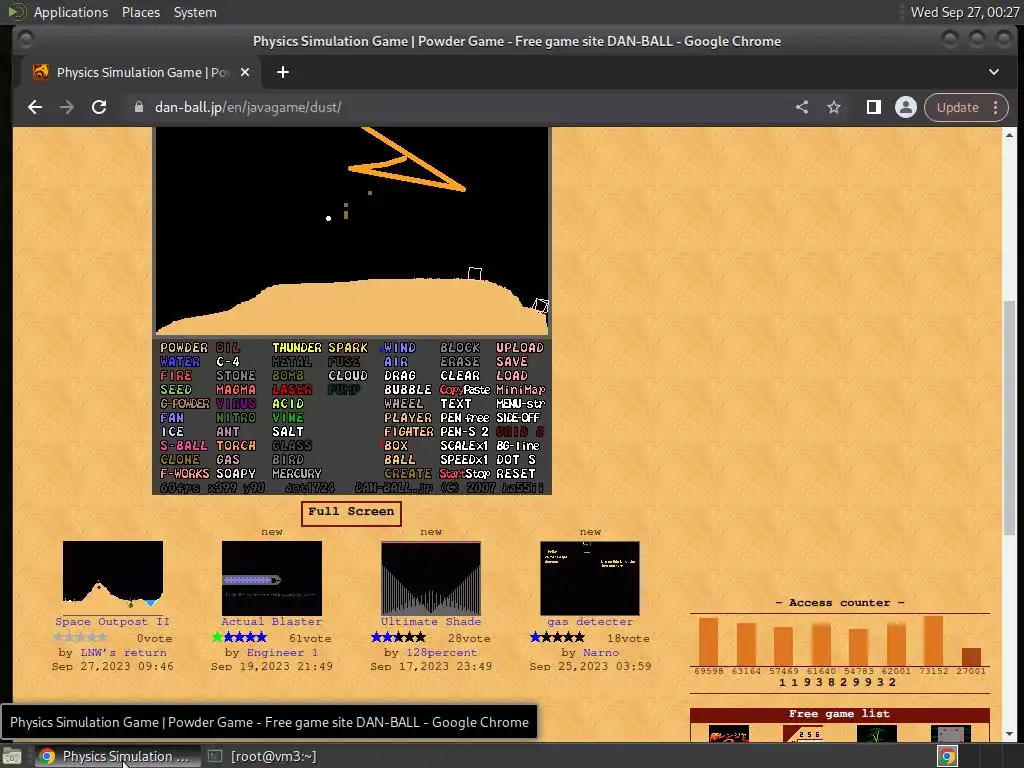The image size is (1024, 768).
Task: Reload the Powder Game page
Action: tap(99, 107)
